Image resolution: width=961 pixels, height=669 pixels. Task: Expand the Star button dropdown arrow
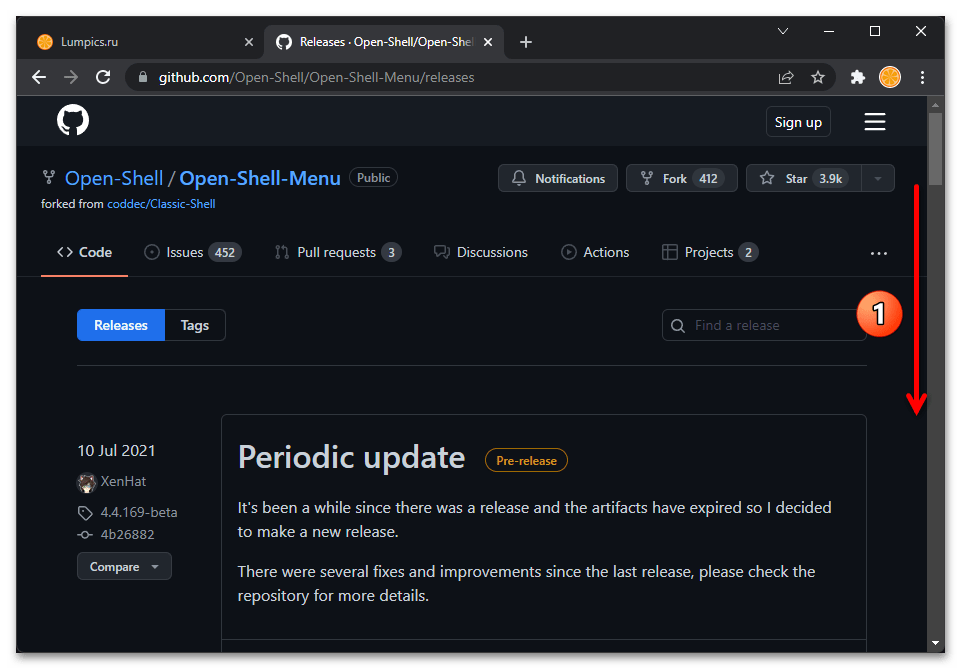877,179
